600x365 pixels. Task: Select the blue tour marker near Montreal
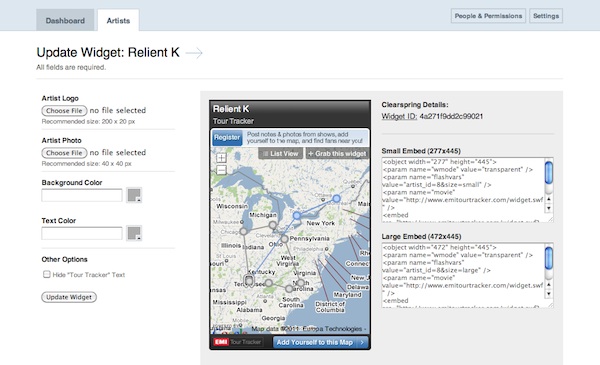pyautogui.click(x=336, y=199)
